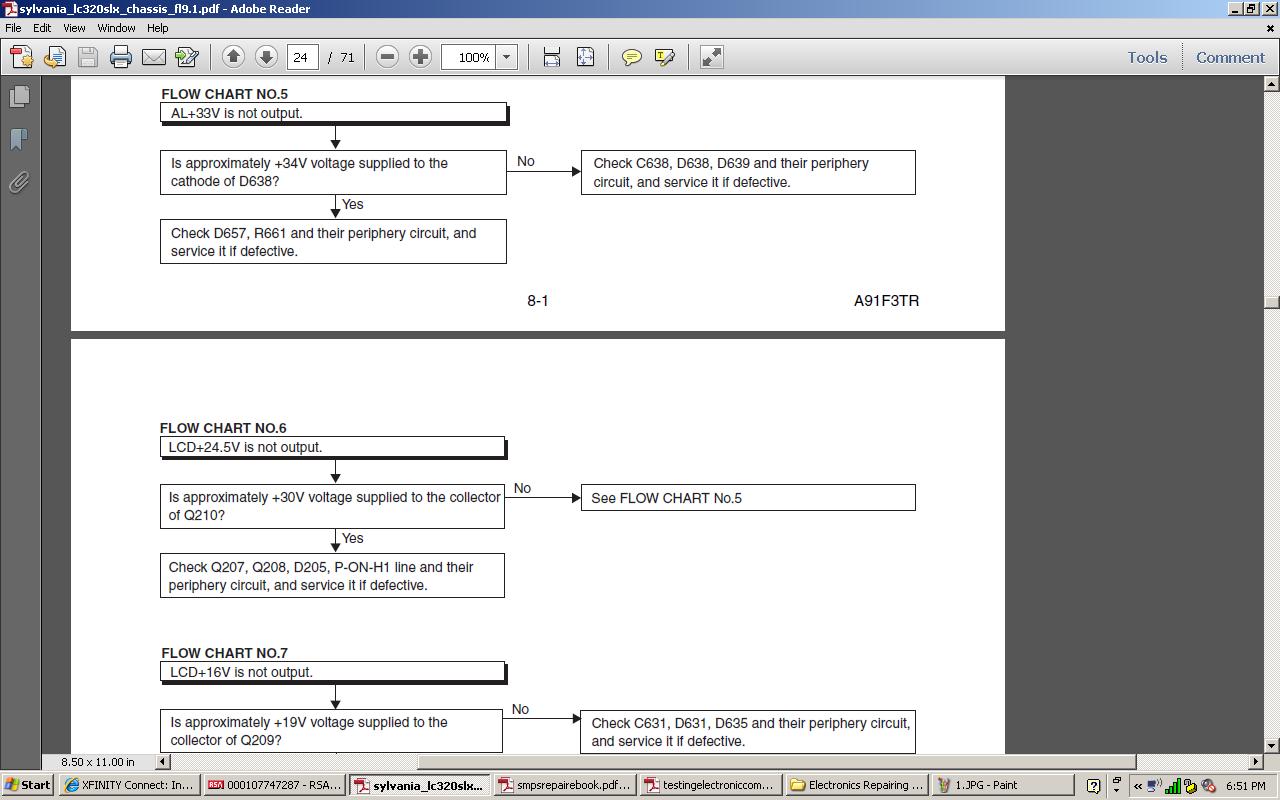Open Electronics Repairing folder from taskbar

tap(857, 785)
